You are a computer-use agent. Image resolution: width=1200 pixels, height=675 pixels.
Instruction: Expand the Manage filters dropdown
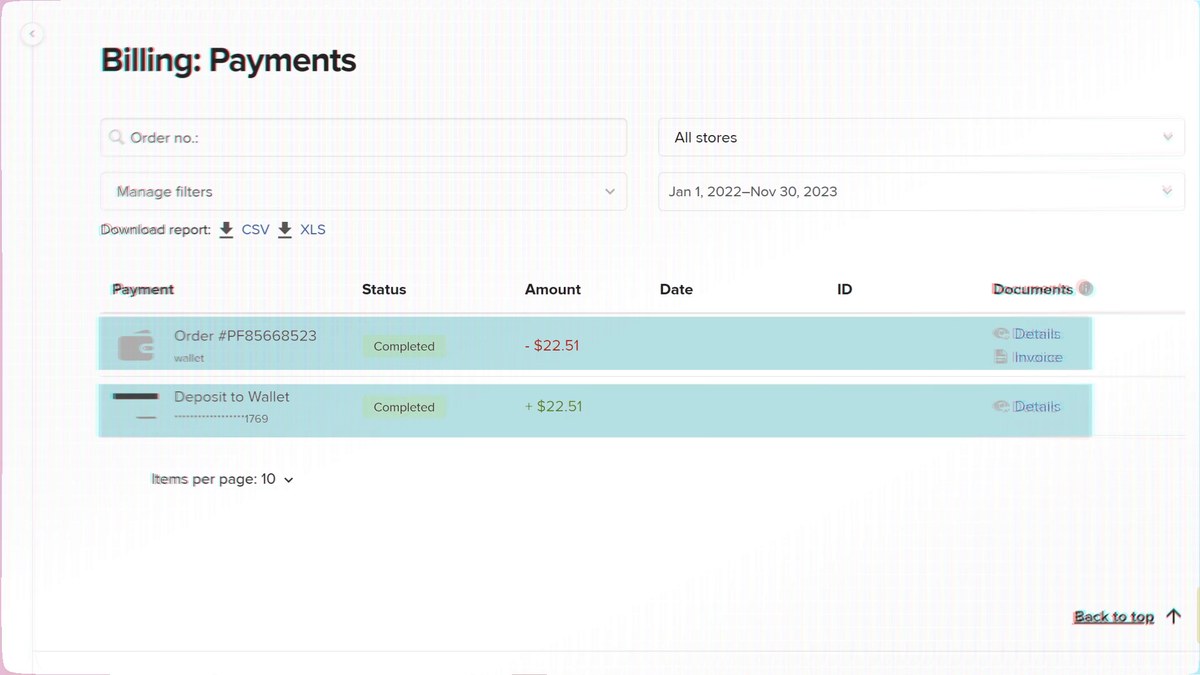click(364, 192)
